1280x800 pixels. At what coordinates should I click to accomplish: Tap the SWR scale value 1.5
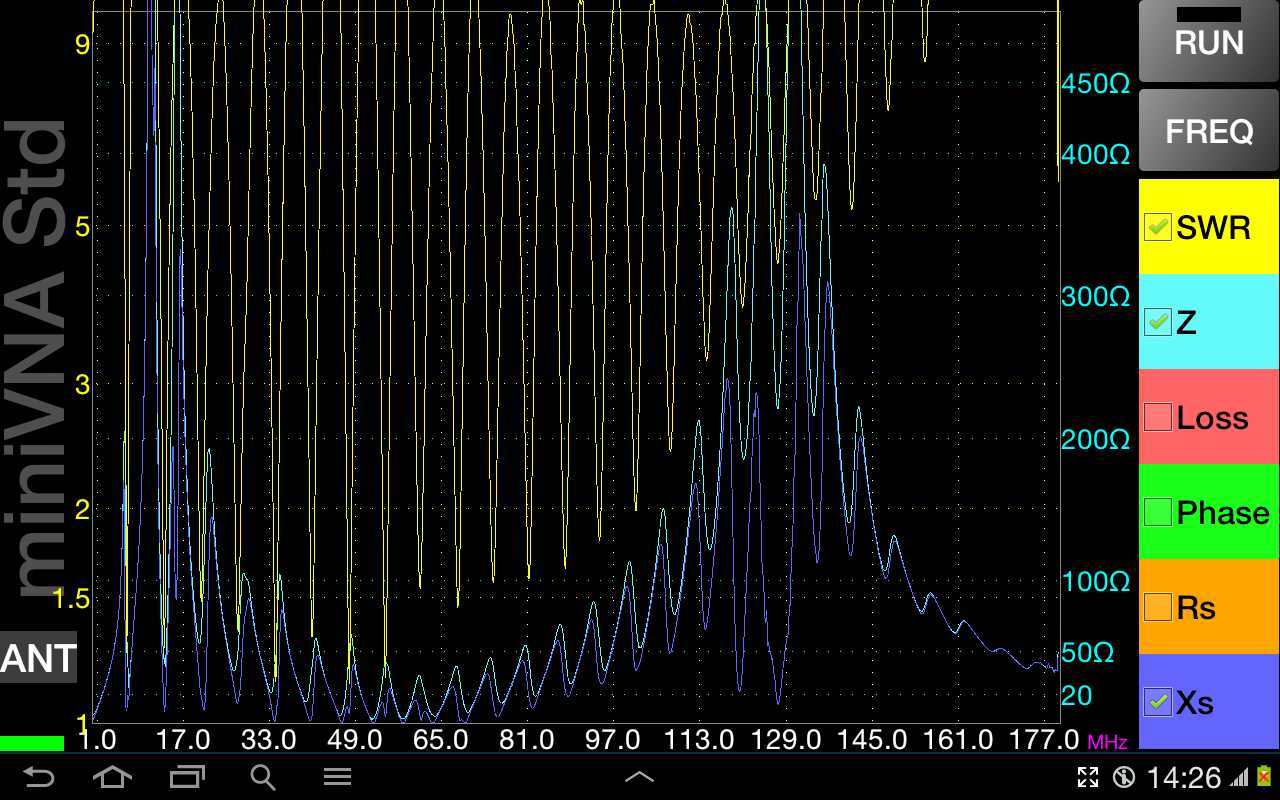point(70,598)
